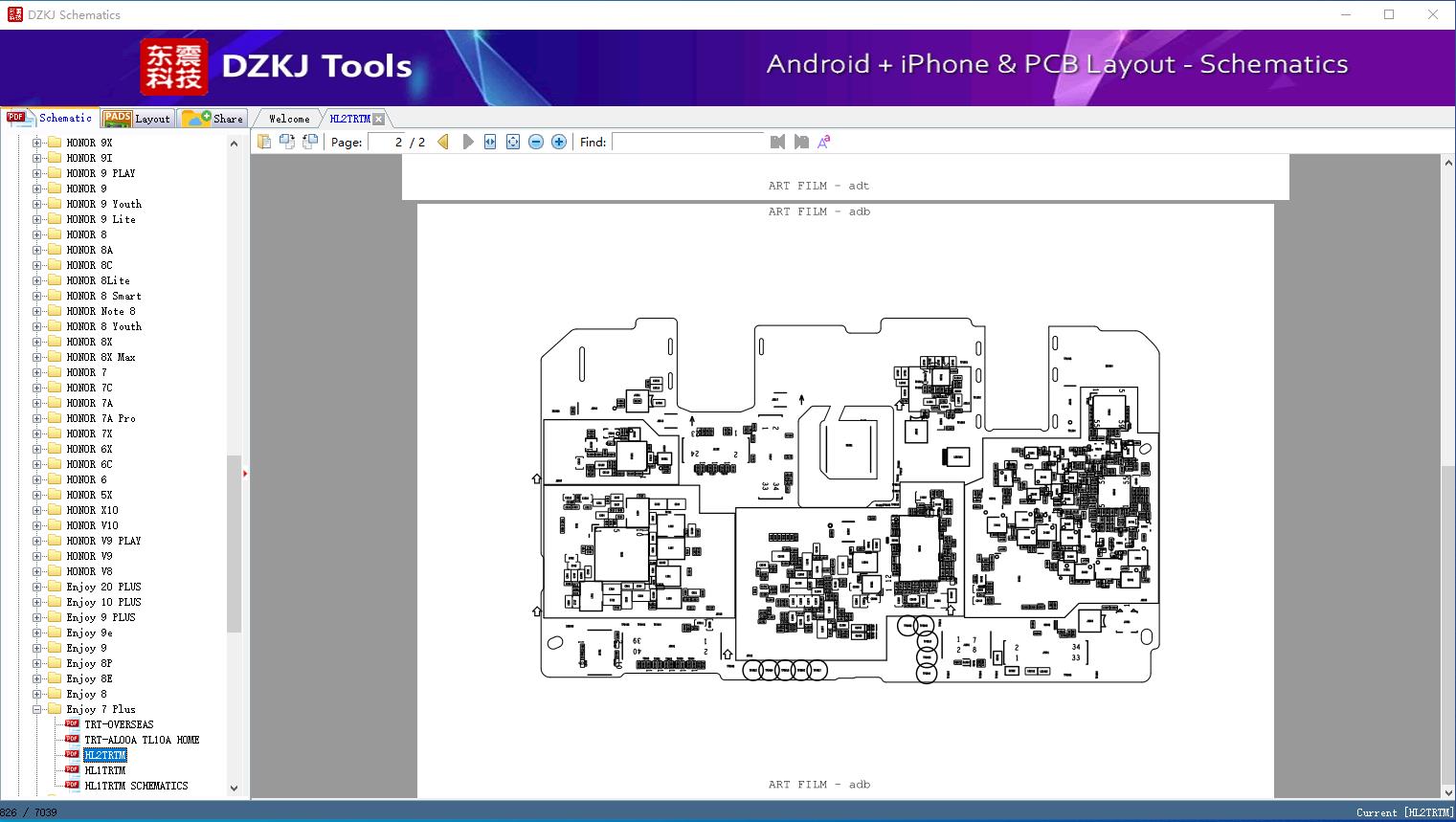This screenshot has height=822, width=1456.
Task: Open the Share tab
Action: coord(213,119)
